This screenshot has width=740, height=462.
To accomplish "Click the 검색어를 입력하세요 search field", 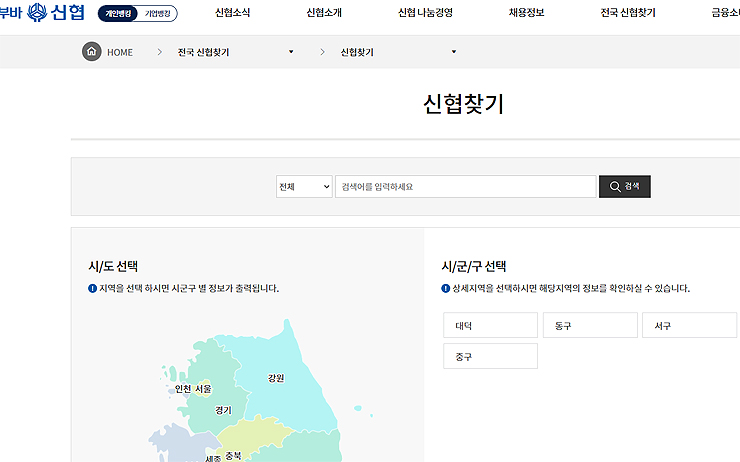I will pos(465,186).
